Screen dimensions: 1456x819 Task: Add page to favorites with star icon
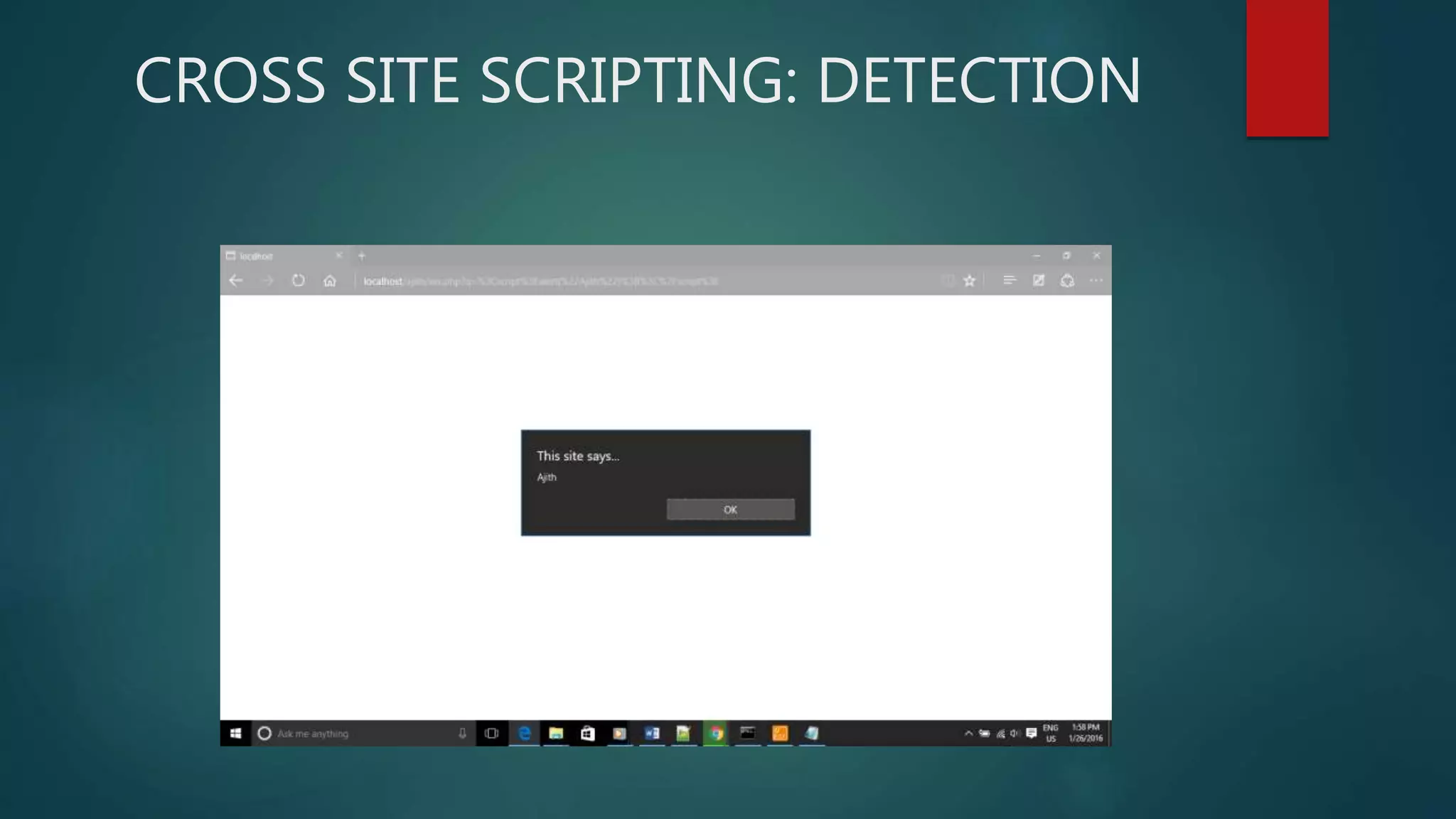(x=969, y=281)
